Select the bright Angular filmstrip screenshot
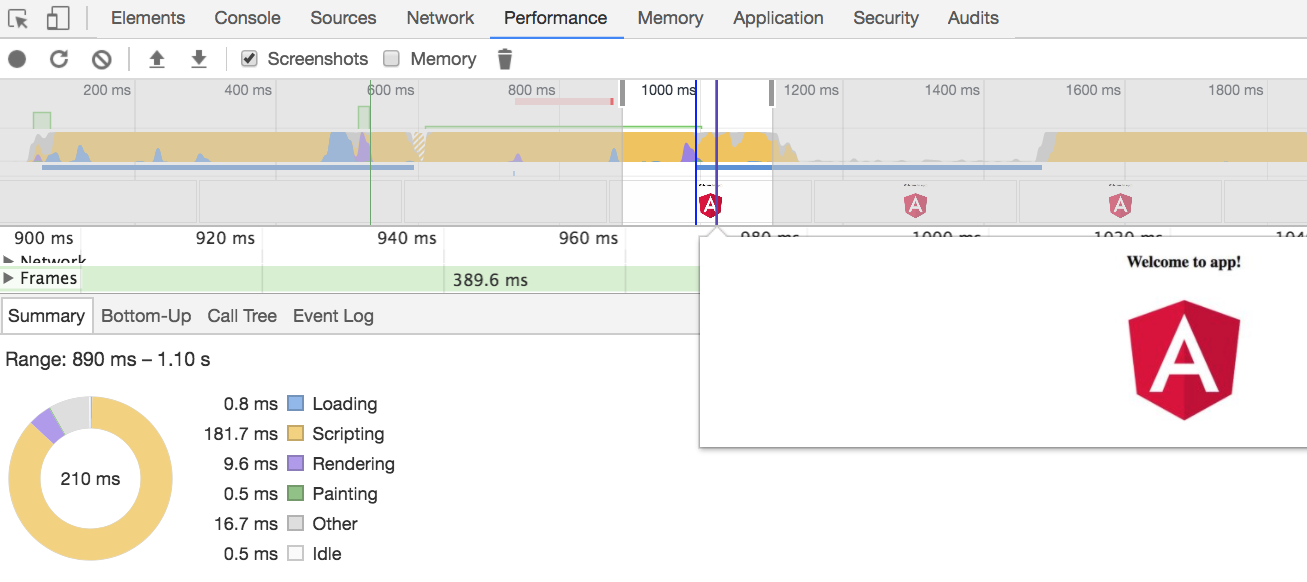 pos(709,203)
